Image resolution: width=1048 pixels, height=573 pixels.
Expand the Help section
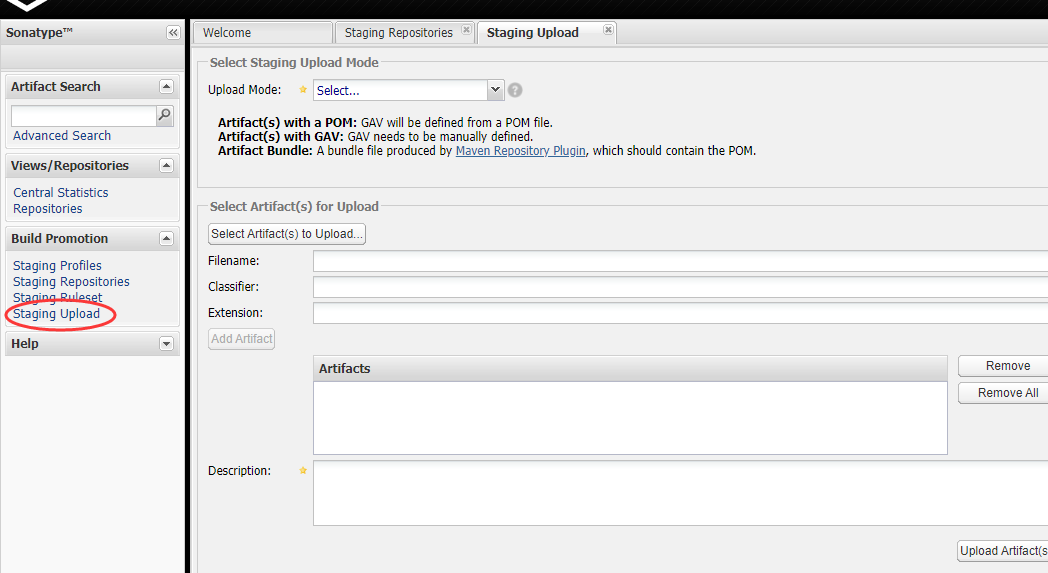[x=166, y=344]
